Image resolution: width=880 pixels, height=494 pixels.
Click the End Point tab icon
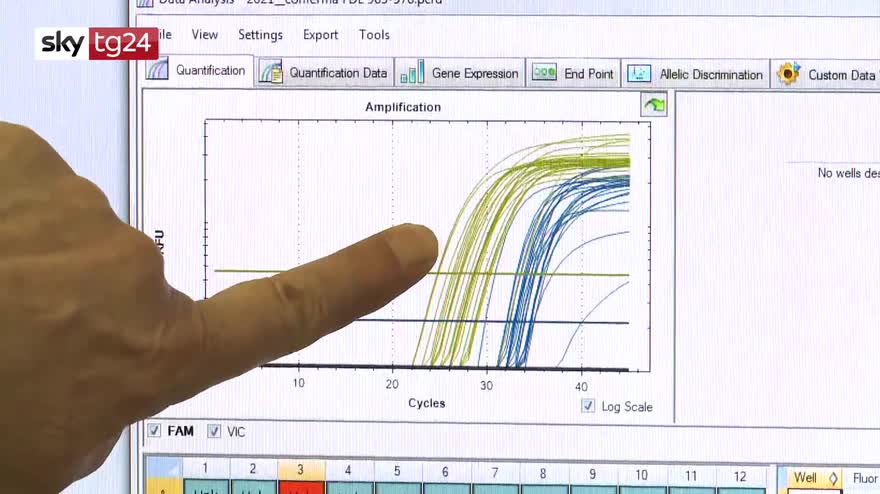coord(544,73)
